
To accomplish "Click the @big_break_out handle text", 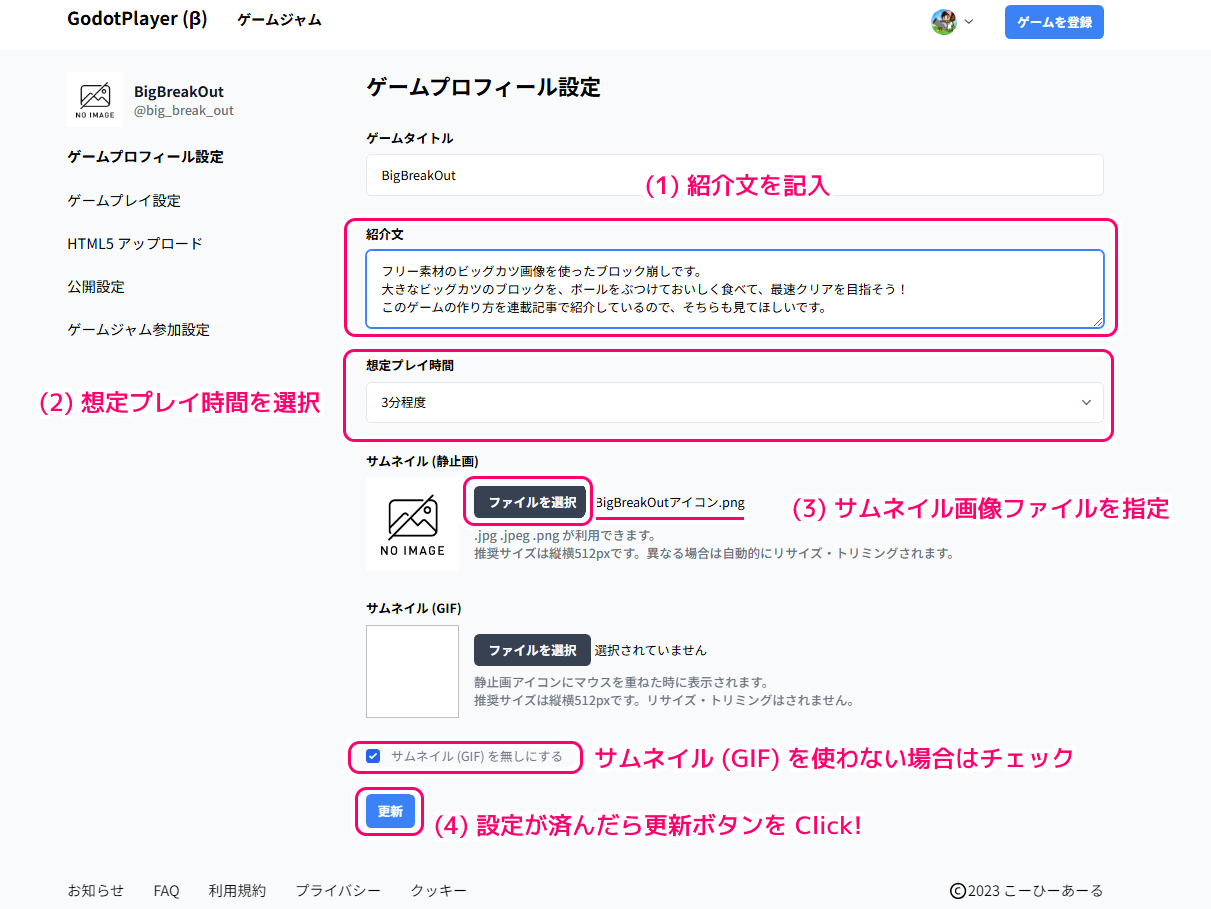I will pyautogui.click(x=184, y=110).
